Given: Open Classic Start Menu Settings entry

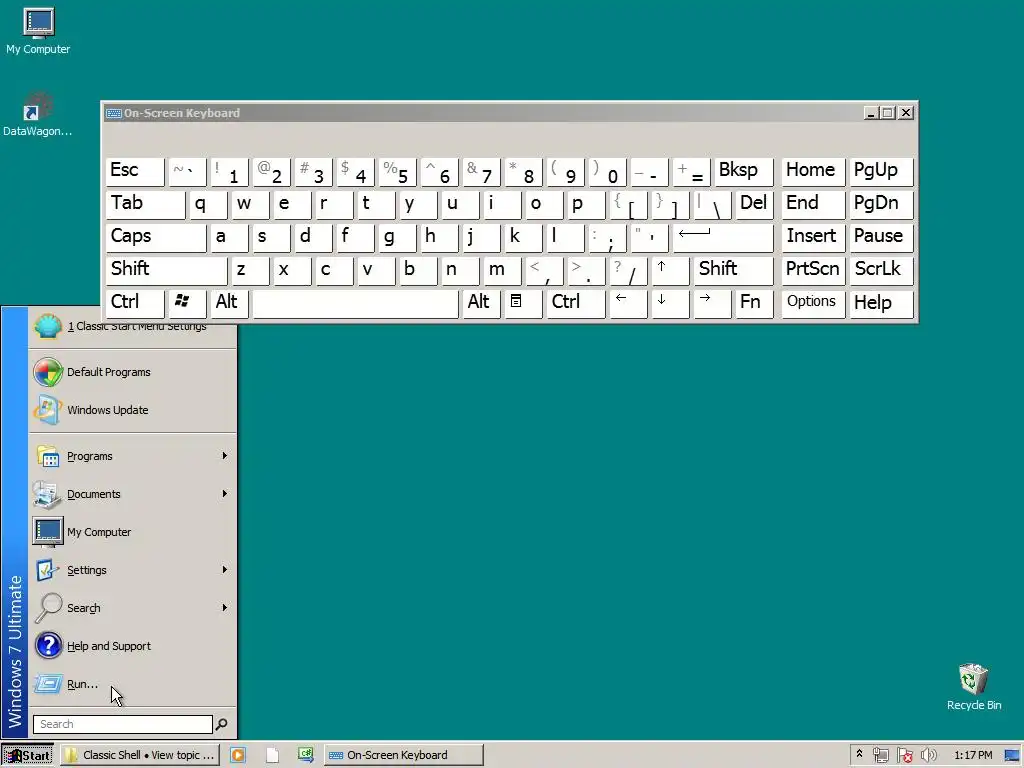Looking at the screenshot, I should coord(133,326).
